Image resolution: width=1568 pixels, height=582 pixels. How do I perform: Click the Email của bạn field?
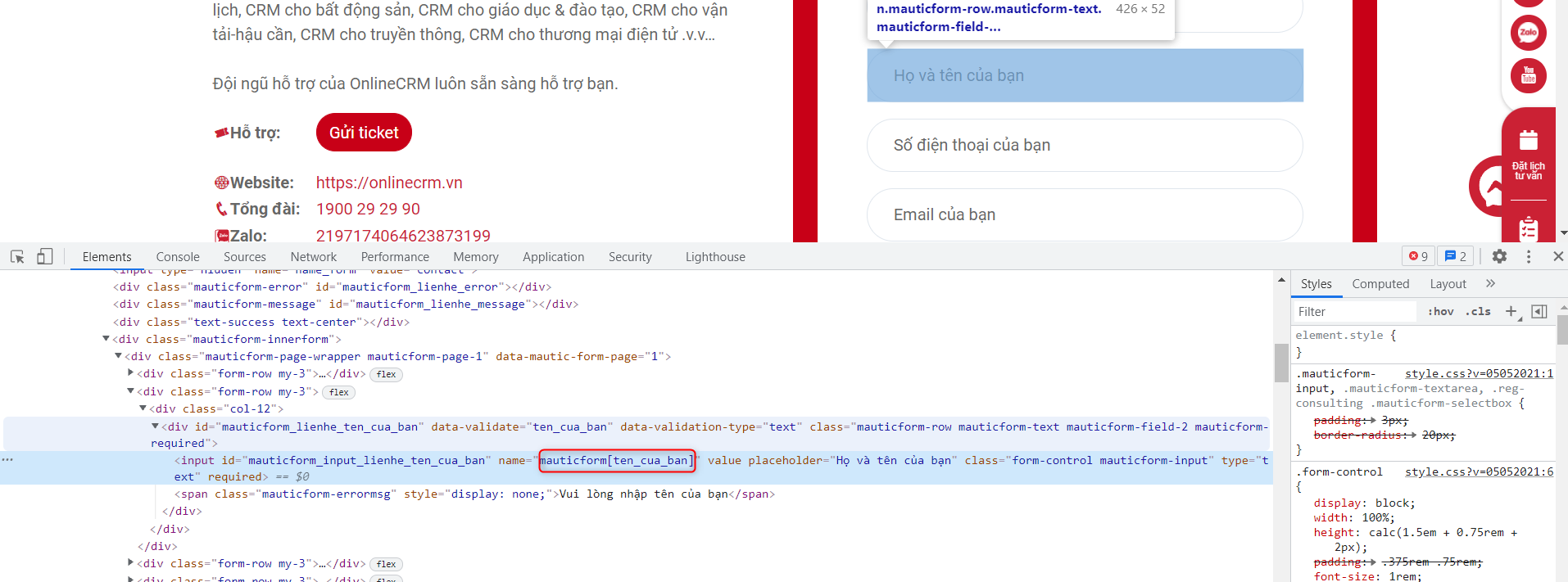pos(1085,214)
